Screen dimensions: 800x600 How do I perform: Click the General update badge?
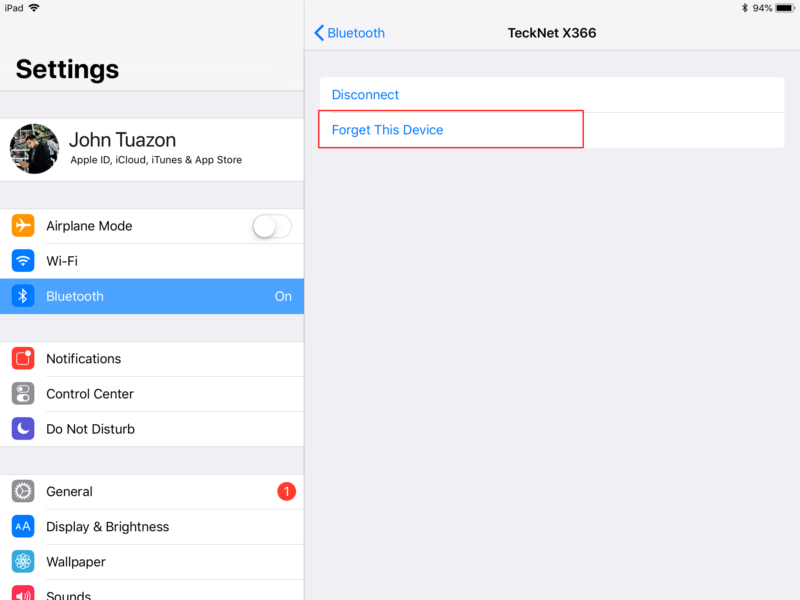coord(286,491)
